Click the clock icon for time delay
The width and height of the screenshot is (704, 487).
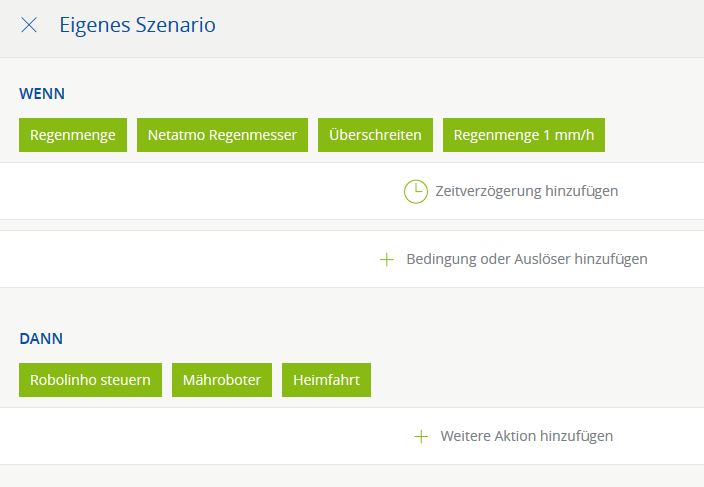[x=415, y=191]
